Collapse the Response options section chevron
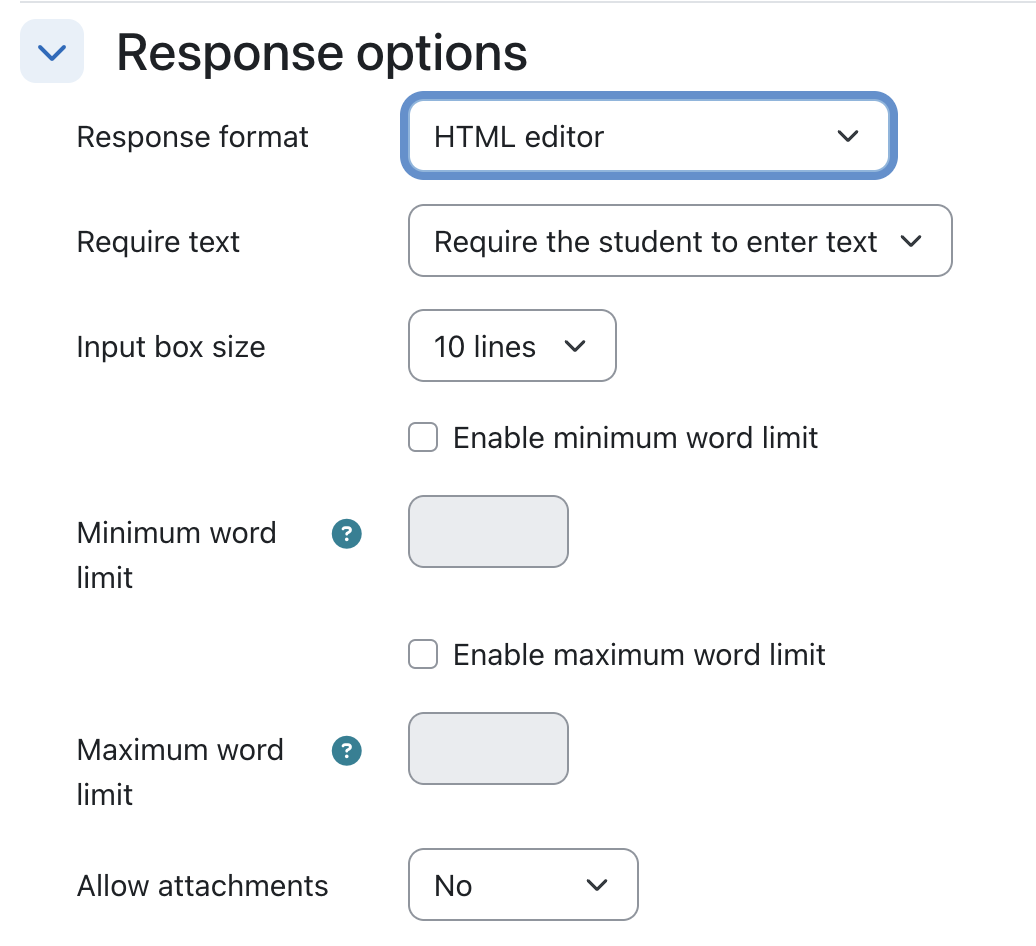Viewport: 1036px width, 946px height. point(52,52)
